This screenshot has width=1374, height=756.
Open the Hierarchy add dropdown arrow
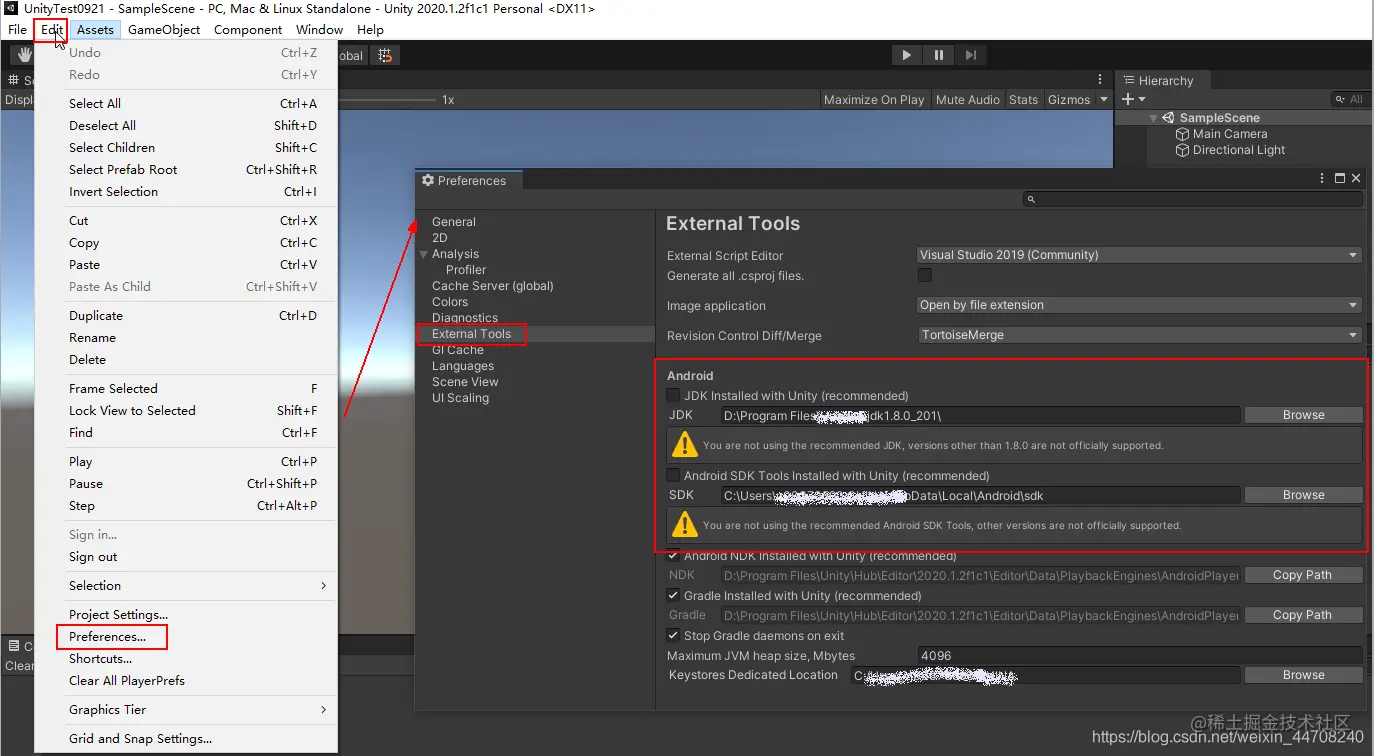click(x=1142, y=99)
